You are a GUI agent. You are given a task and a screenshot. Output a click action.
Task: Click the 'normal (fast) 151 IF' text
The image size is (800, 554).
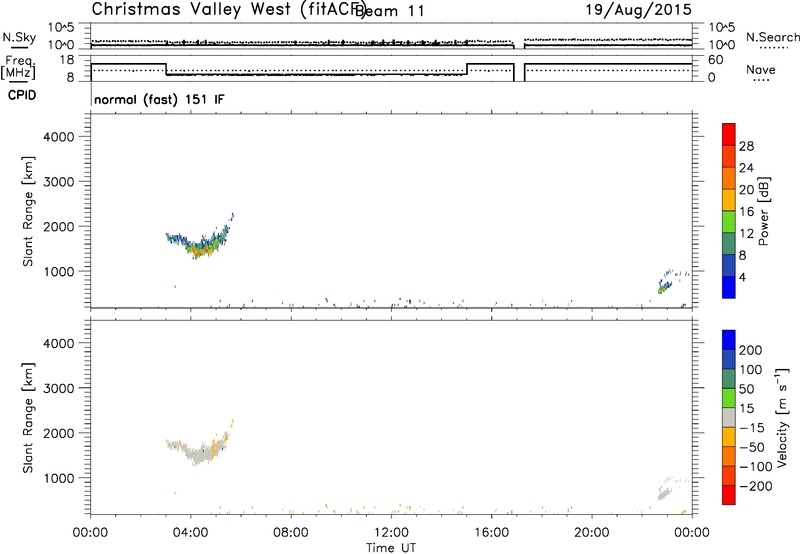(x=159, y=99)
